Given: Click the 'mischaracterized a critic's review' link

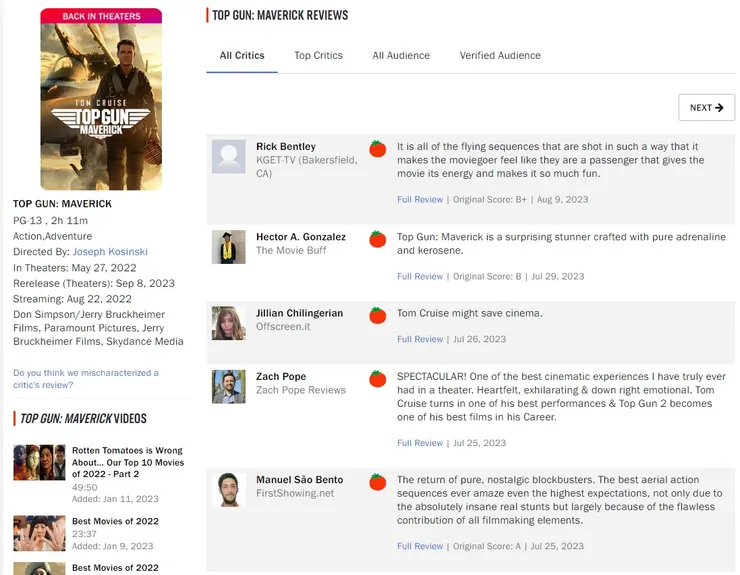Looking at the screenshot, I should click(86, 379).
